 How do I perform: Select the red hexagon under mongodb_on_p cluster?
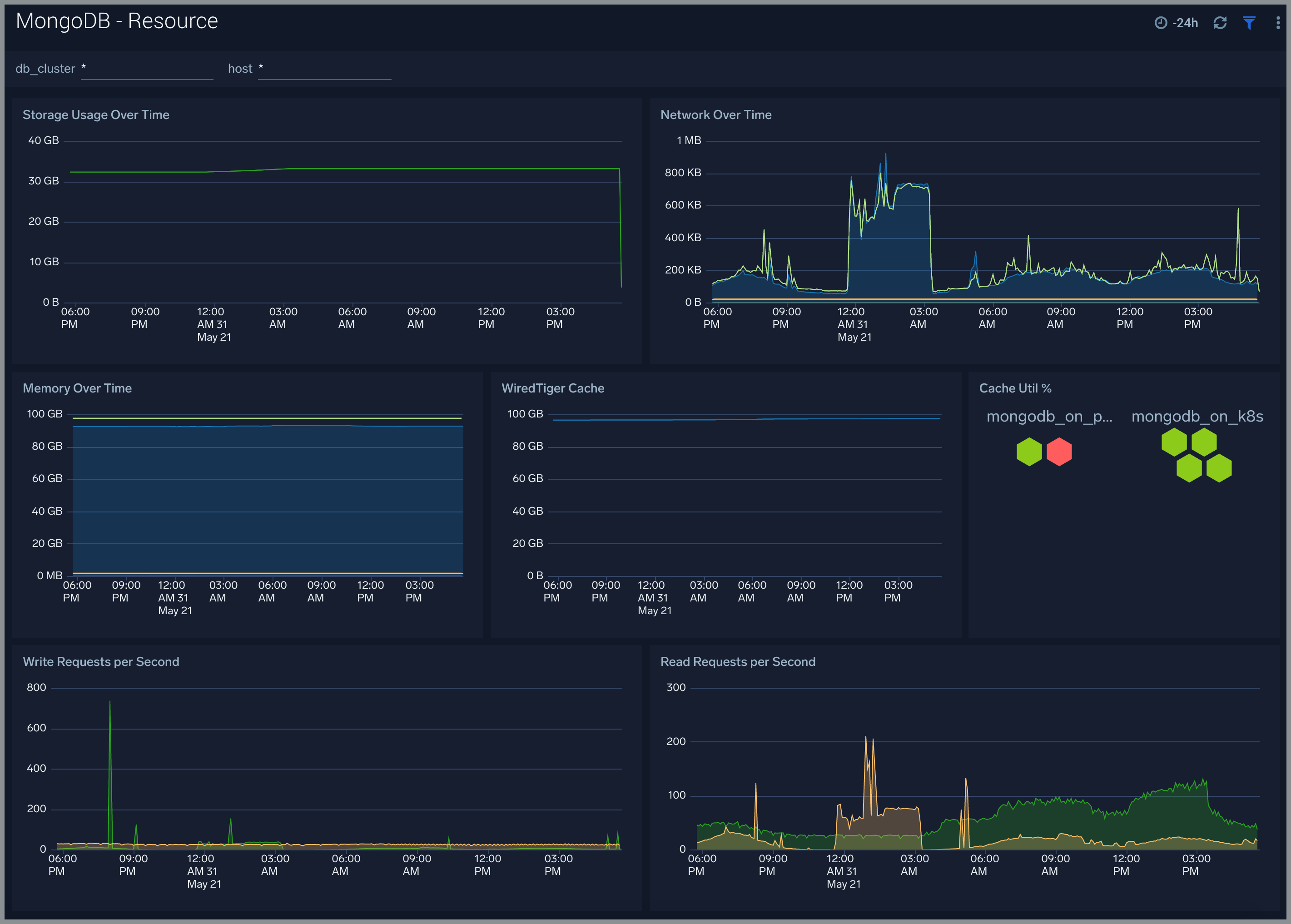coord(1059,452)
